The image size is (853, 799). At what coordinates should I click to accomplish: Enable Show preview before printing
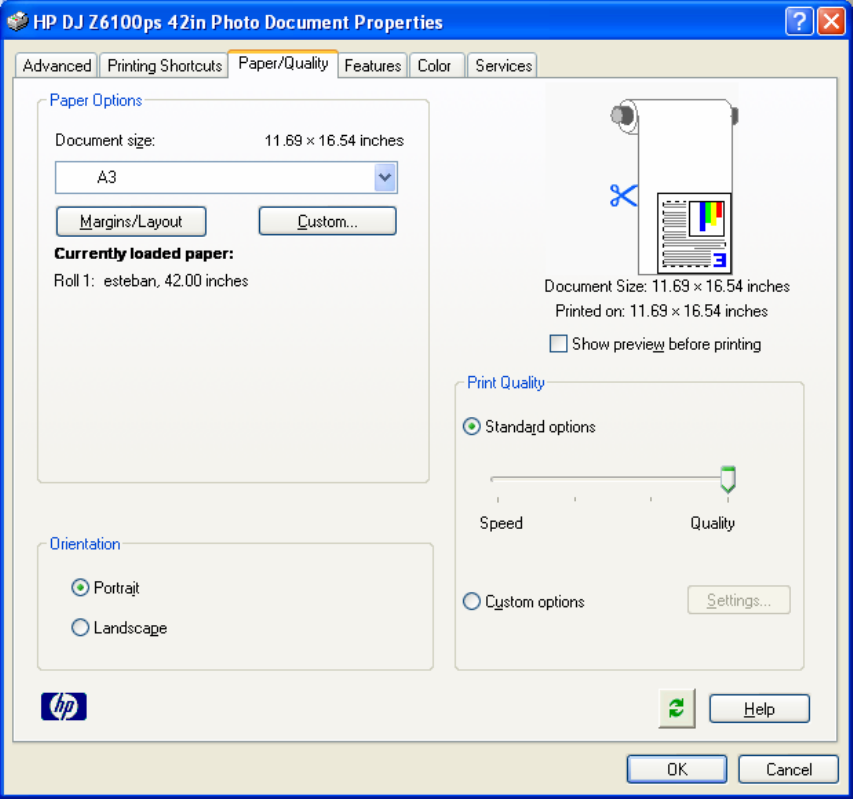tap(558, 344)
